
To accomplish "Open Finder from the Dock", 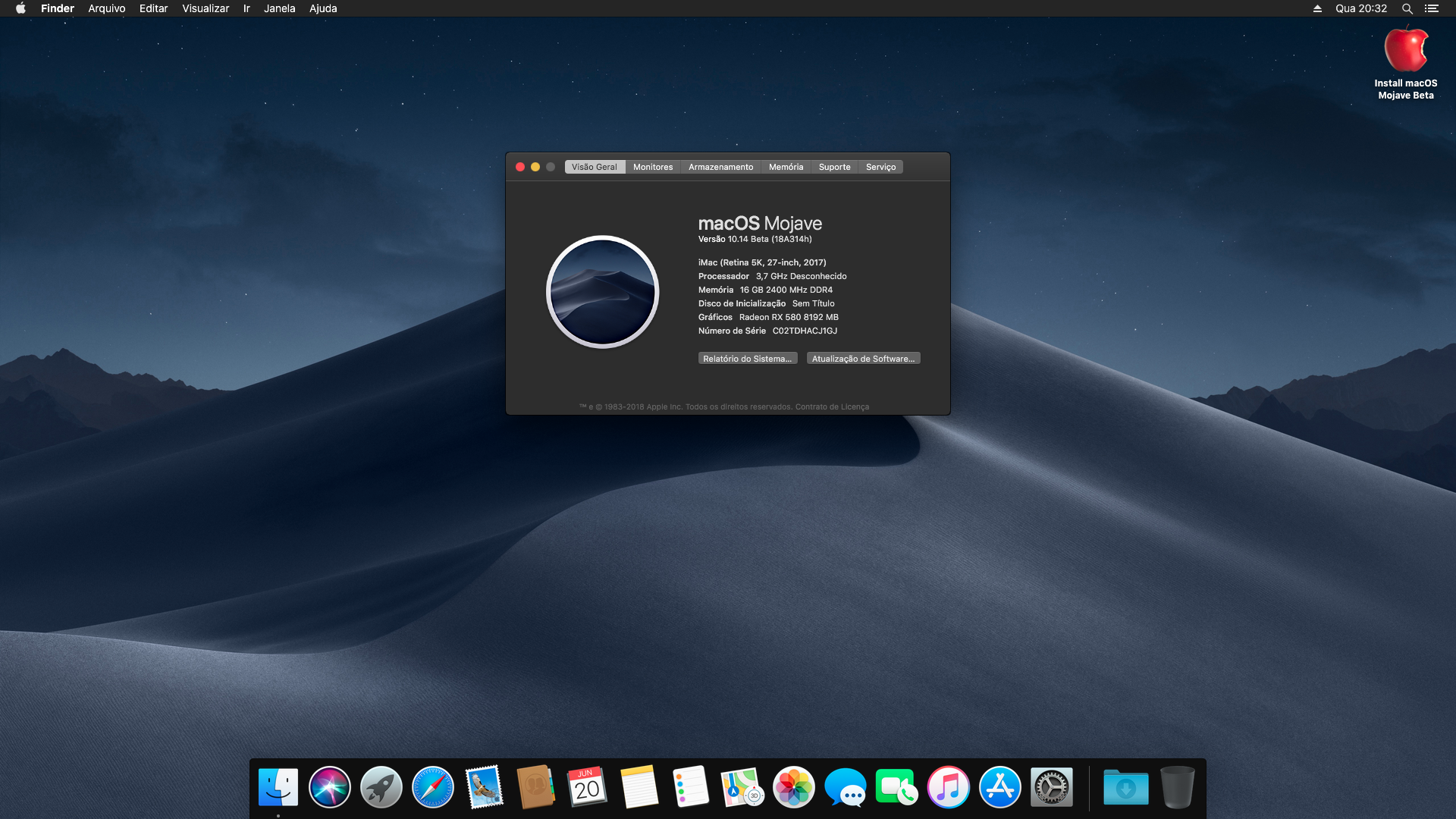I will pyautogui.click(x=278, y=787).
